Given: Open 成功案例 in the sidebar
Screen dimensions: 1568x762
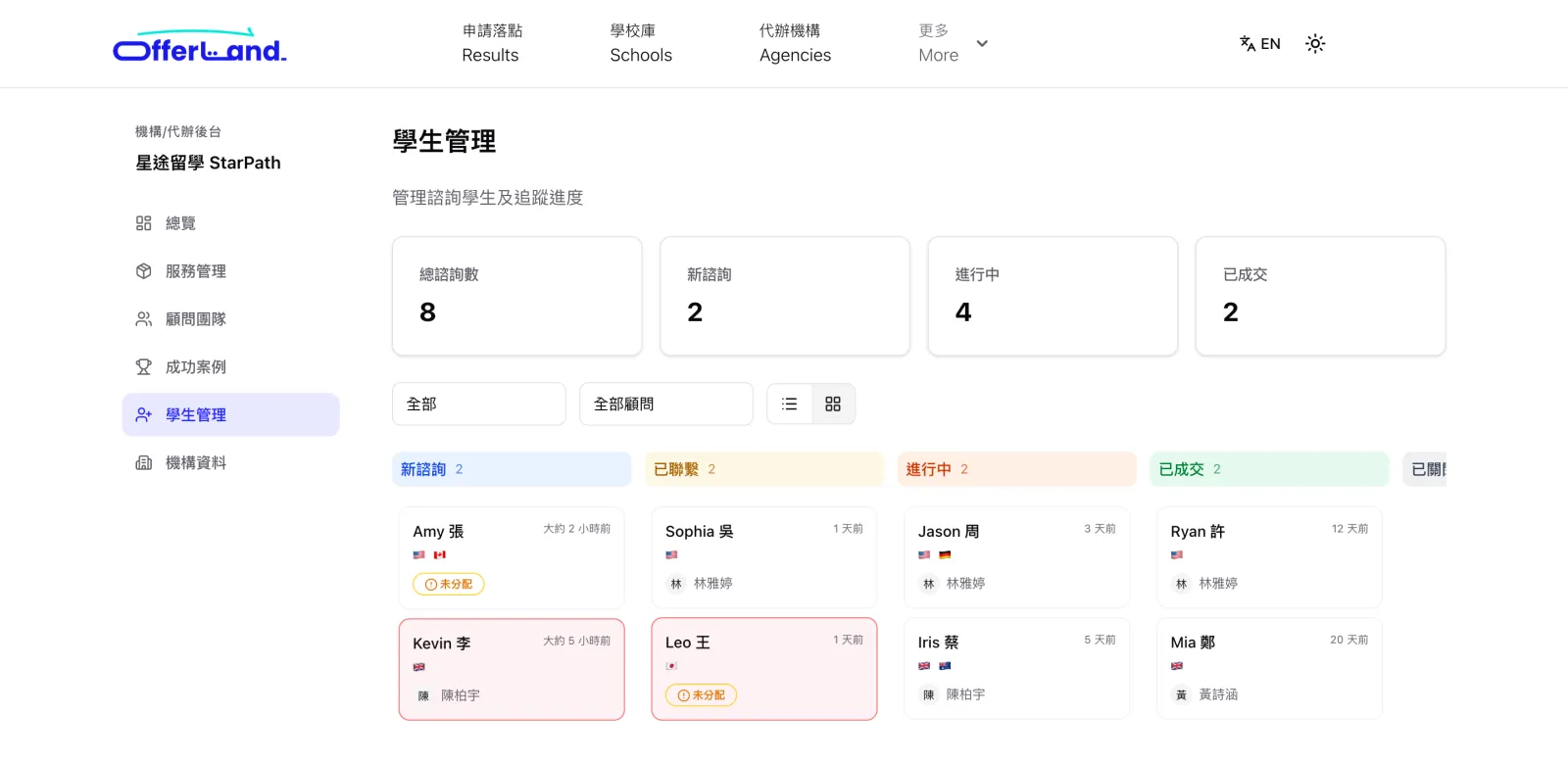Looking at the screenshot, I should coord(230,367).
